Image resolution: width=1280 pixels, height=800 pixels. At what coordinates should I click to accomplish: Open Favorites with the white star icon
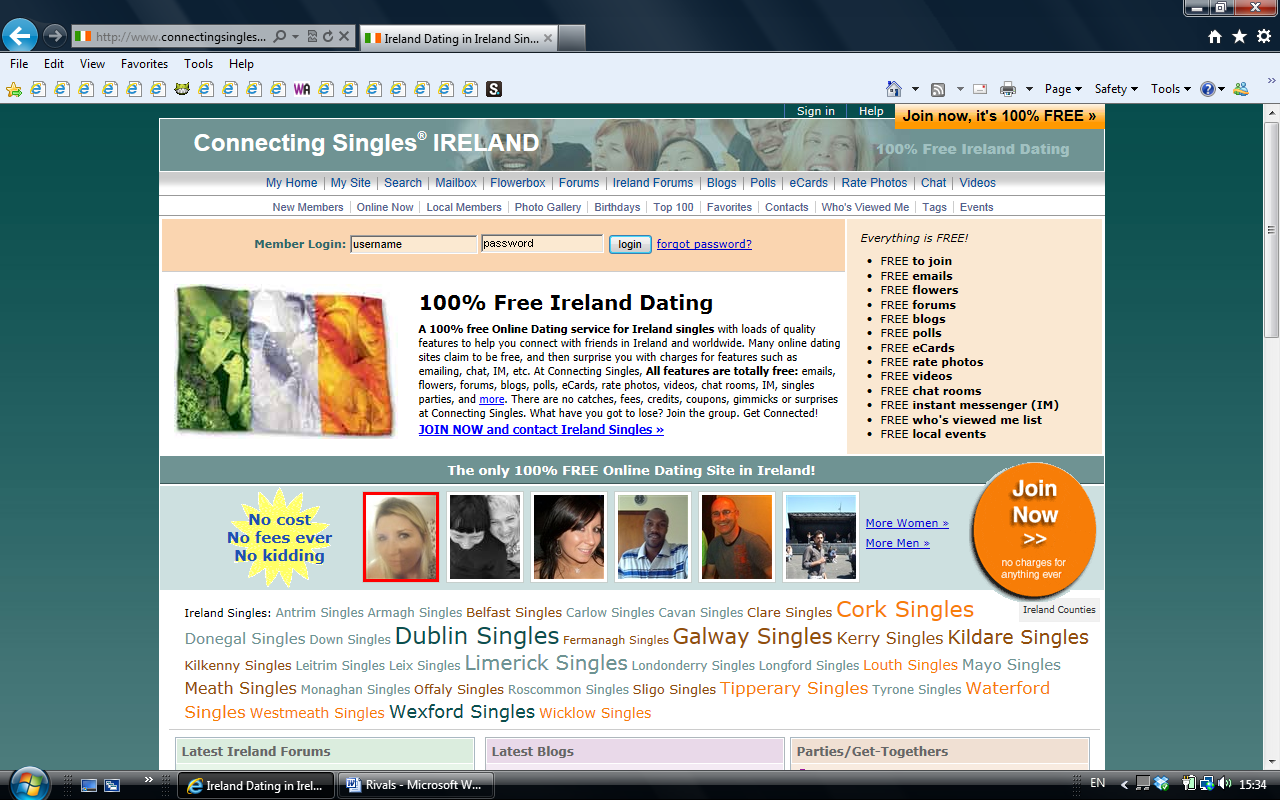1239,37
